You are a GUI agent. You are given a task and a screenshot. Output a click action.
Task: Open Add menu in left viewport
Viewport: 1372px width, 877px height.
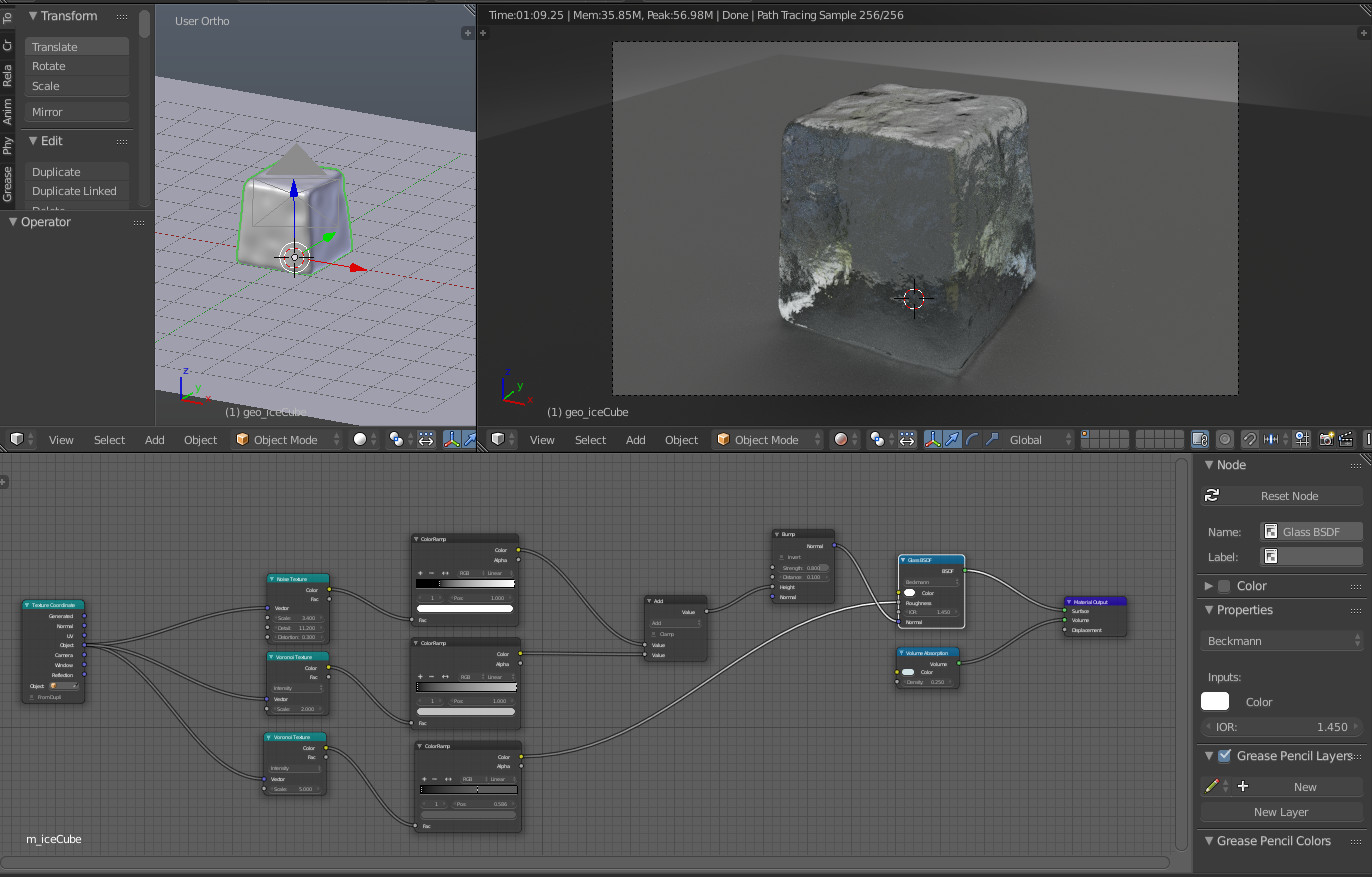(155, 440)
